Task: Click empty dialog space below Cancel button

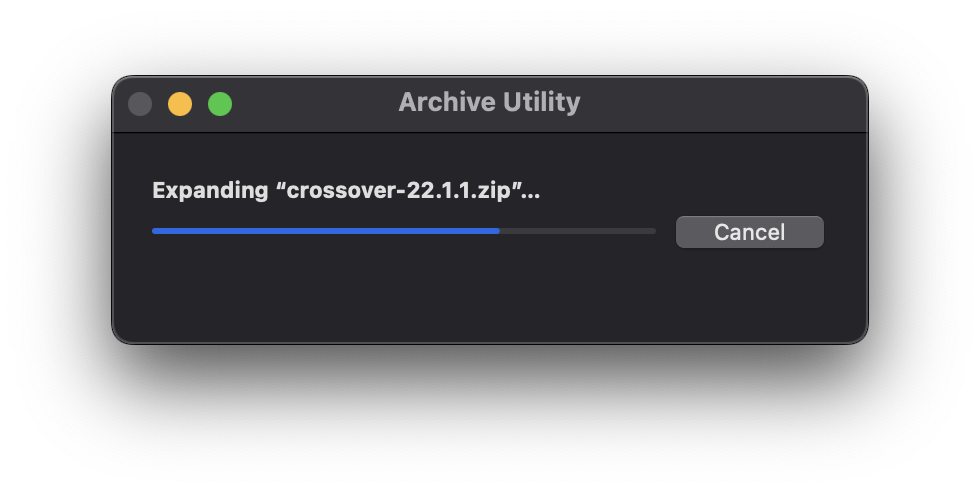Action: (749, 295)
